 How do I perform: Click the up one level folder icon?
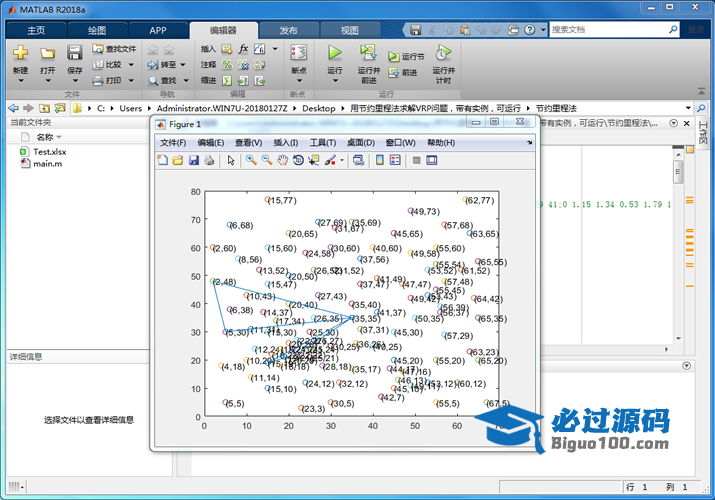click(44, 108)
